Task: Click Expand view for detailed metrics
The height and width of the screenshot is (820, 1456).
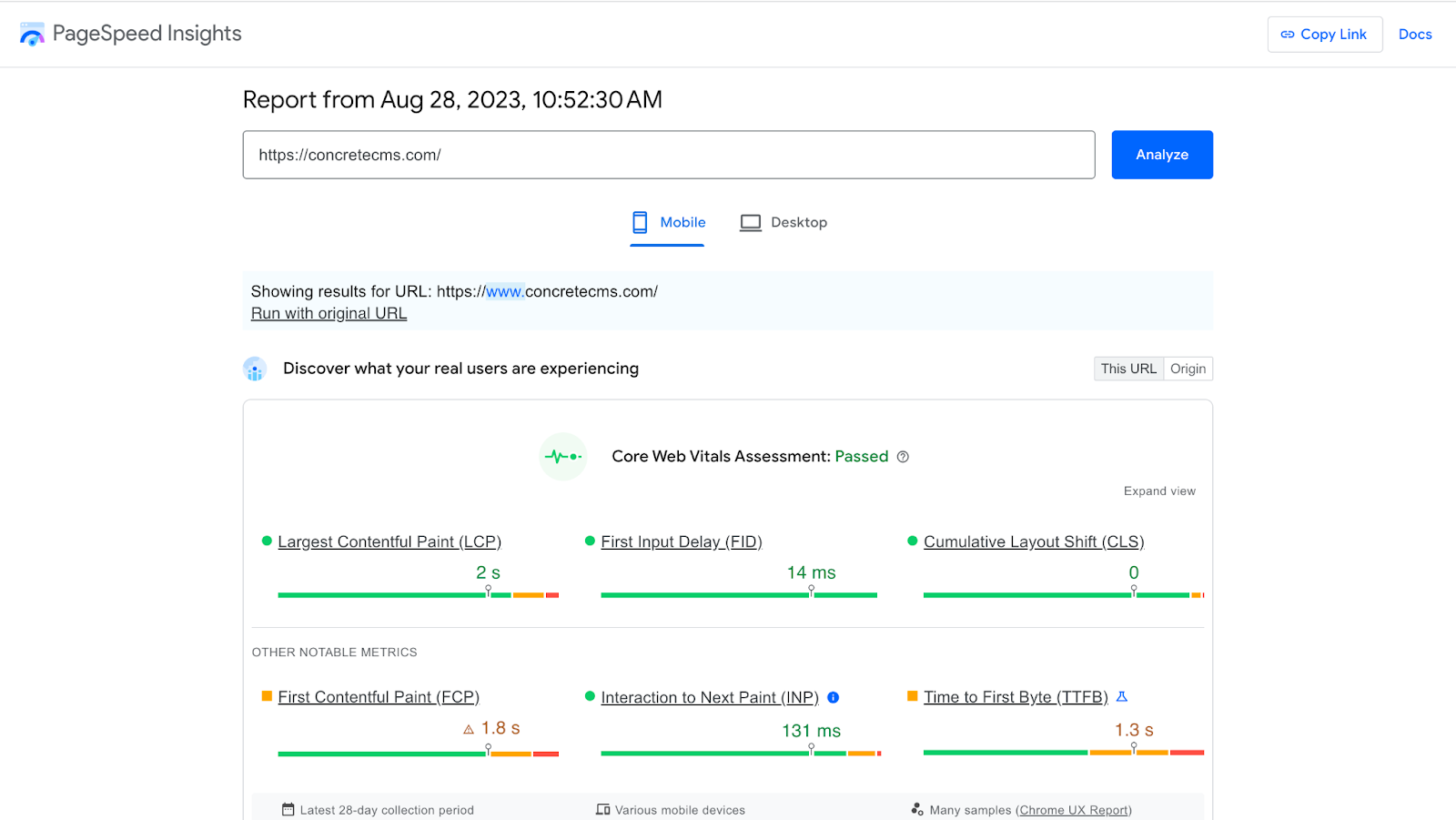Action: (x=1159, y=491)
